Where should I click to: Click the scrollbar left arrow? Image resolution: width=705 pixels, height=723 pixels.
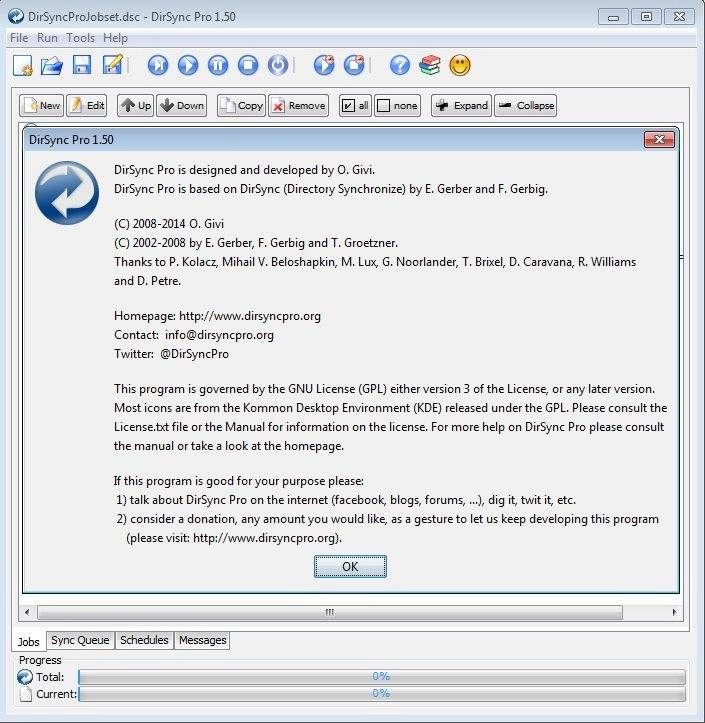27,612
